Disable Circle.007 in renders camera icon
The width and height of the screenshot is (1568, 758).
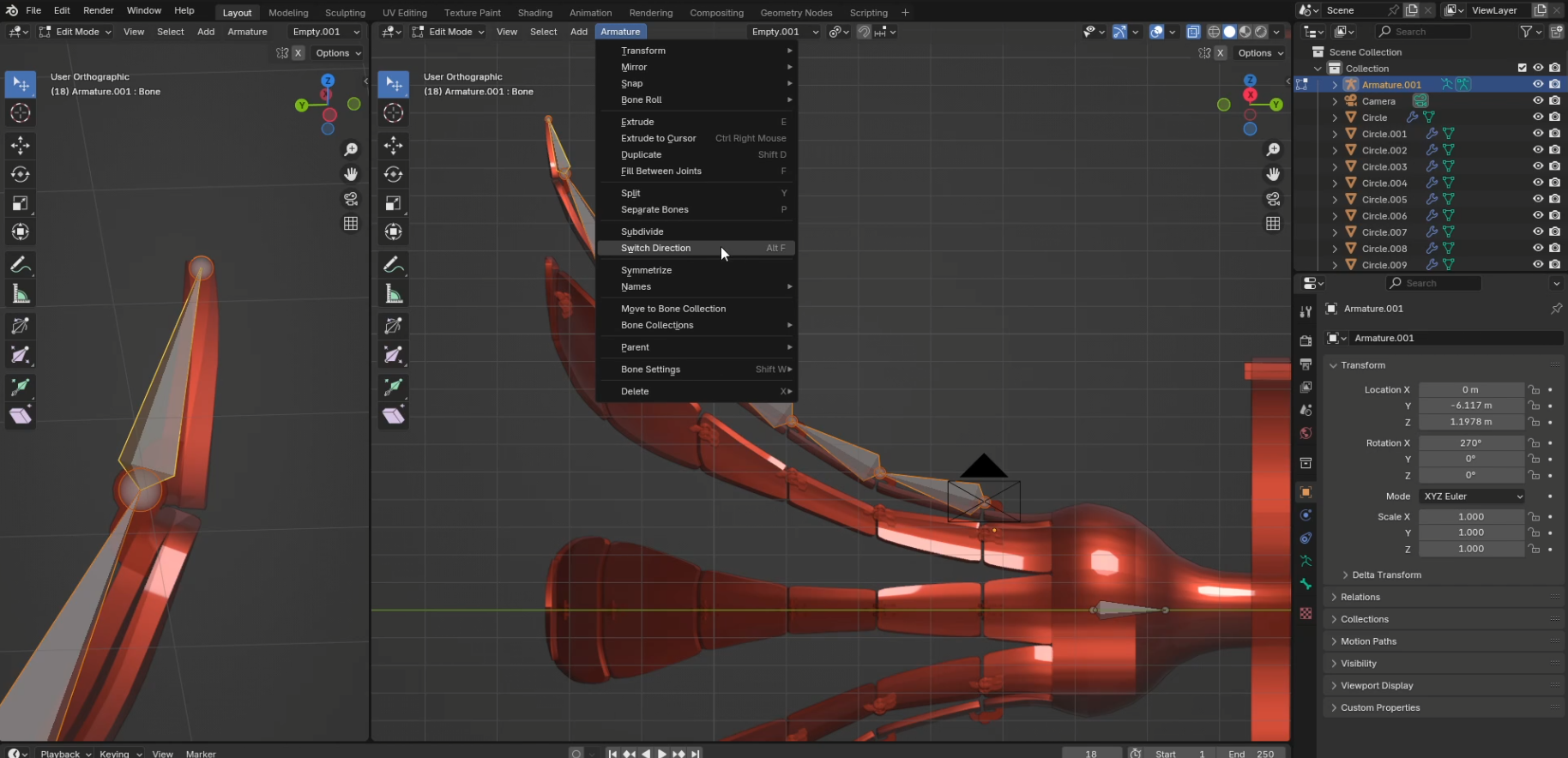(1554, 232)
